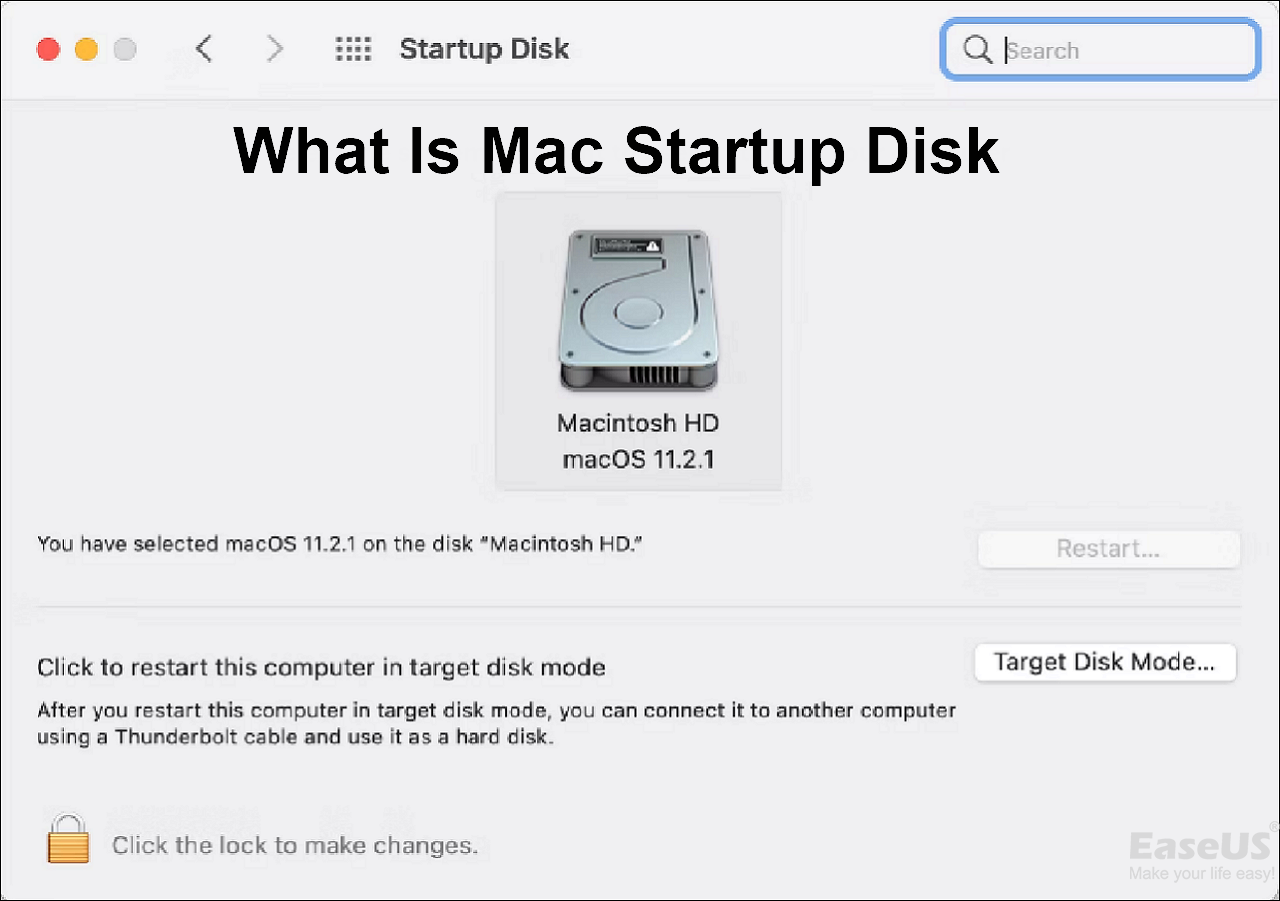Click the forward navigation arrow
Screen dimensions: 1280x901
(274, 48)
